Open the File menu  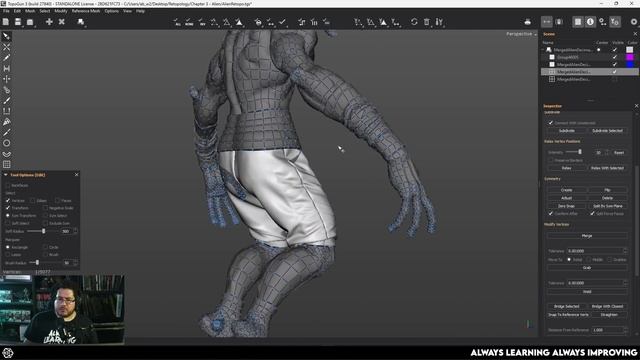[x=6, y=11]
